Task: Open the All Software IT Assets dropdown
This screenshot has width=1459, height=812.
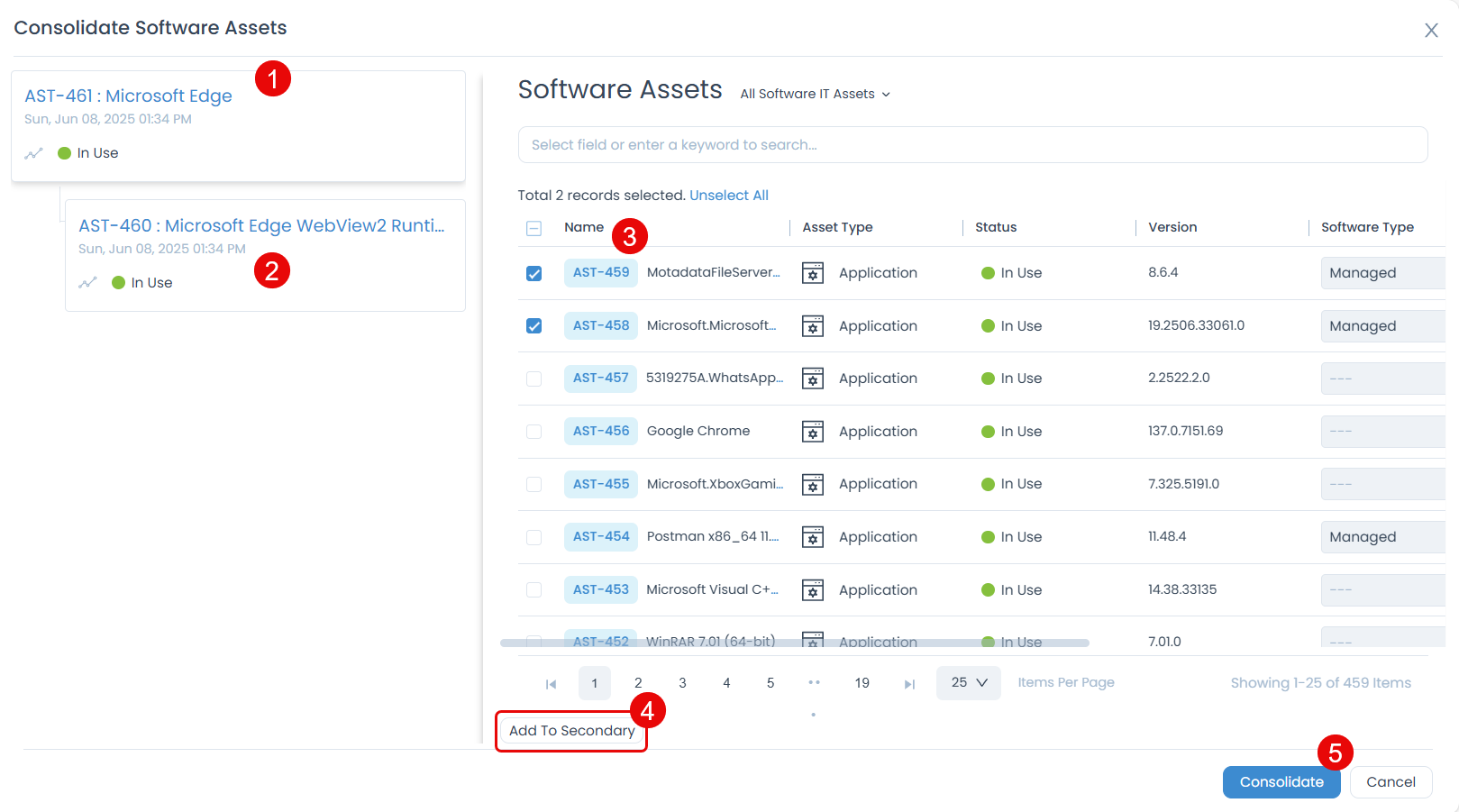Action: tap(812, 93)
